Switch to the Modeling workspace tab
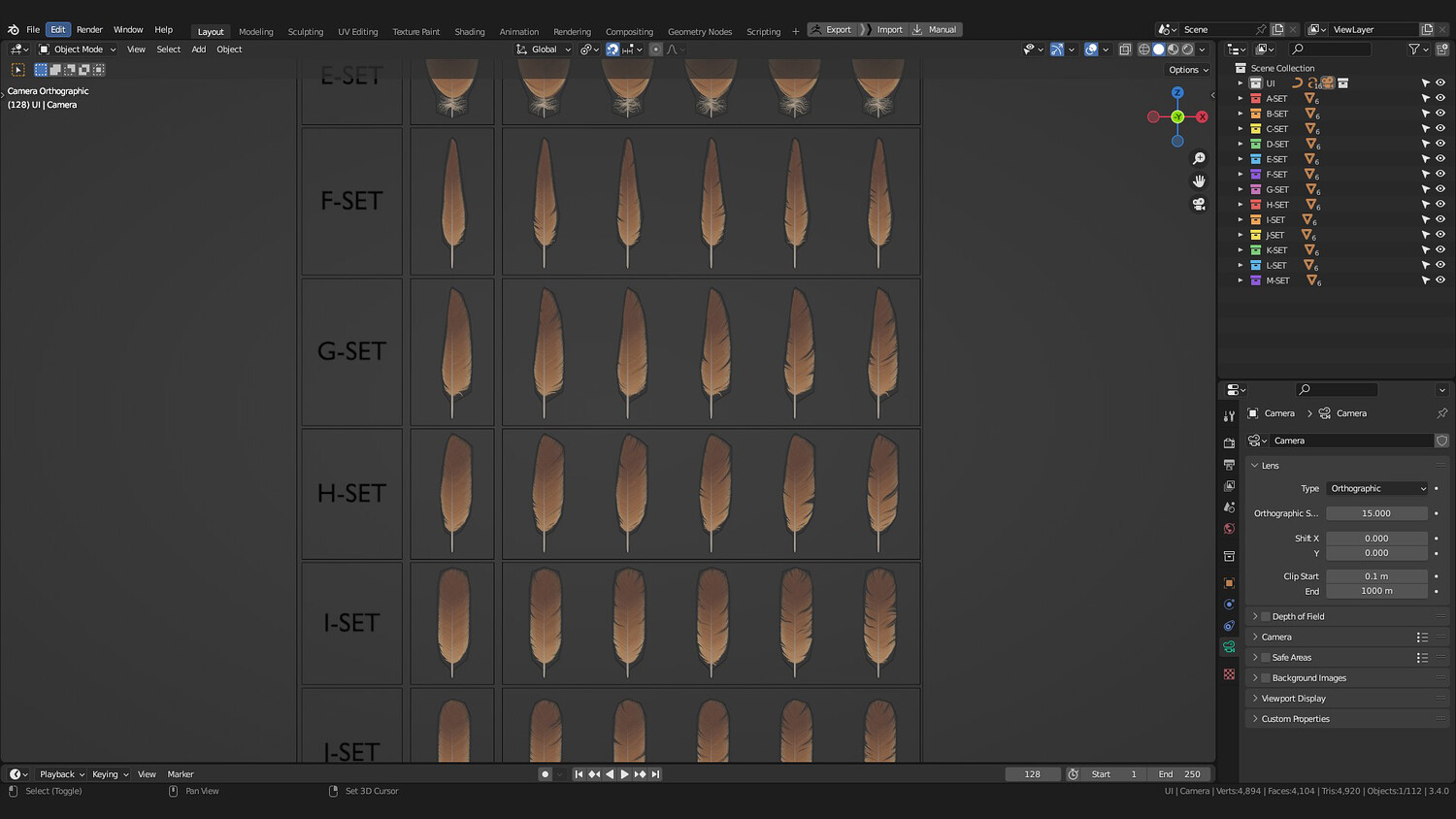The height and width of the screenshot is (819, 1456). (256, 31)
